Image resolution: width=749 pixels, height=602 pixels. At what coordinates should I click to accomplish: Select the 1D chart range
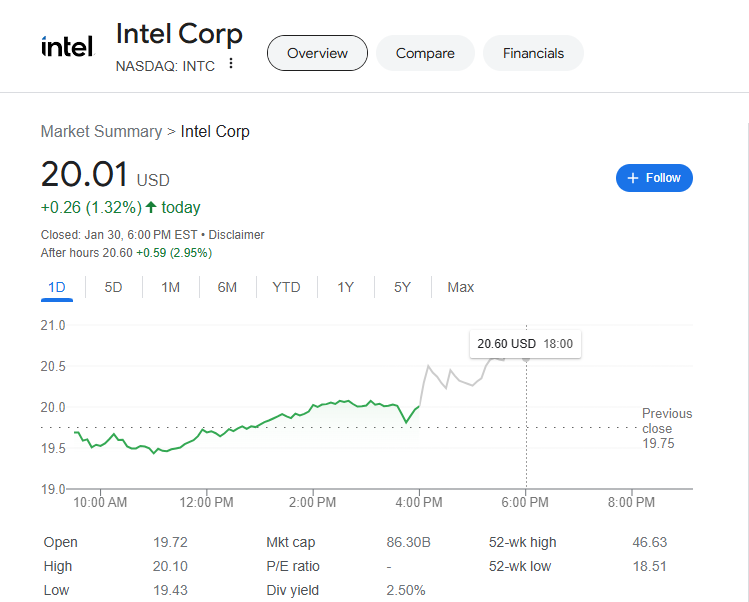(57, 287)
